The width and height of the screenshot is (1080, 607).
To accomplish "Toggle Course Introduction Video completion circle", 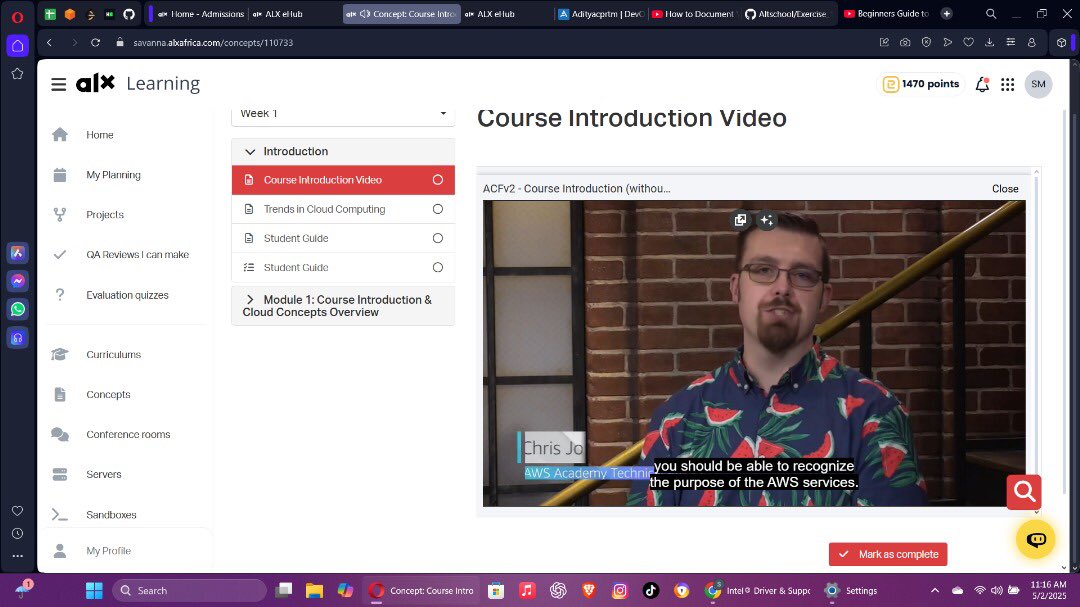I will pos(437,180).
